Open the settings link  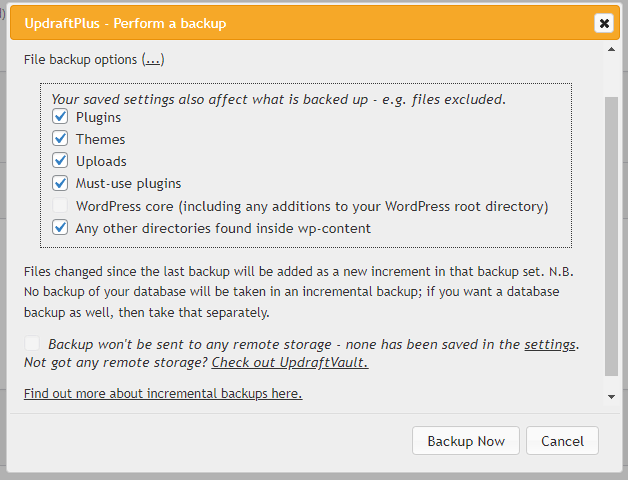(550, 344)
